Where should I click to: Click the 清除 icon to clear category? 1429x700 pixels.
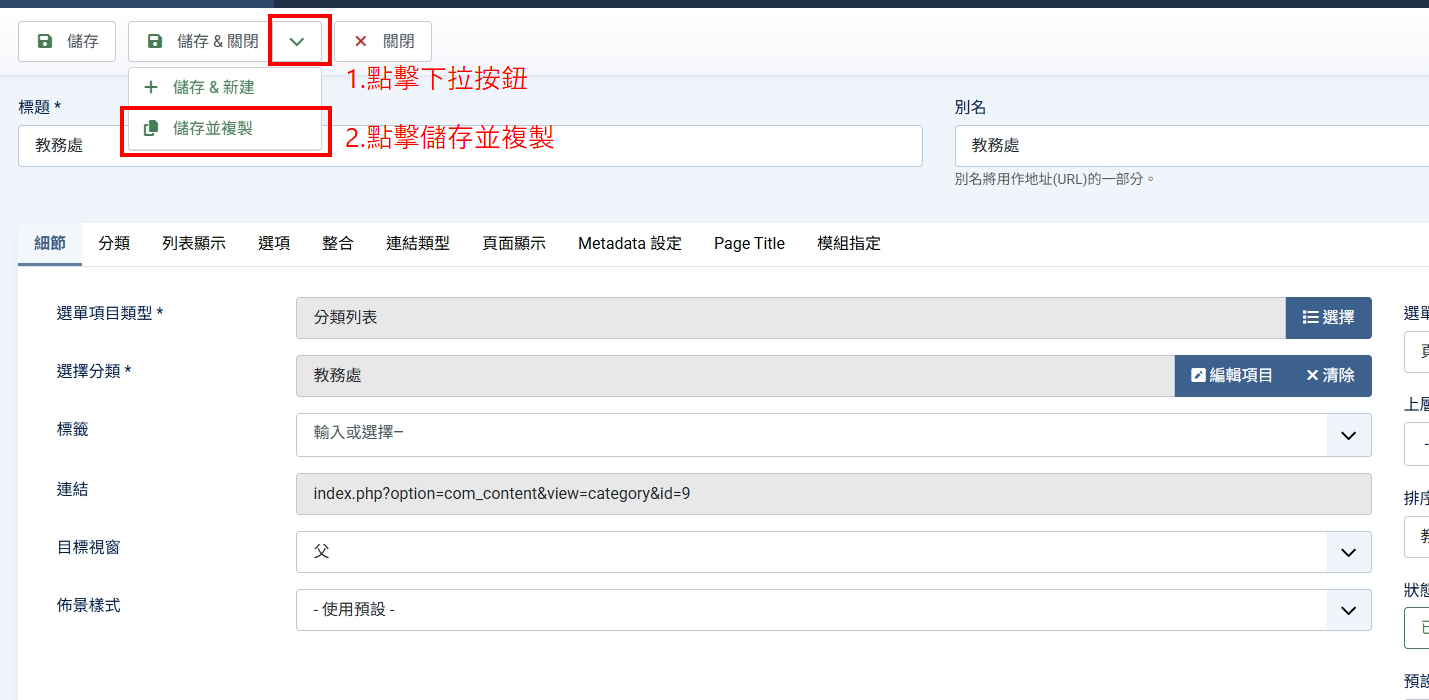coord(1313,375)
